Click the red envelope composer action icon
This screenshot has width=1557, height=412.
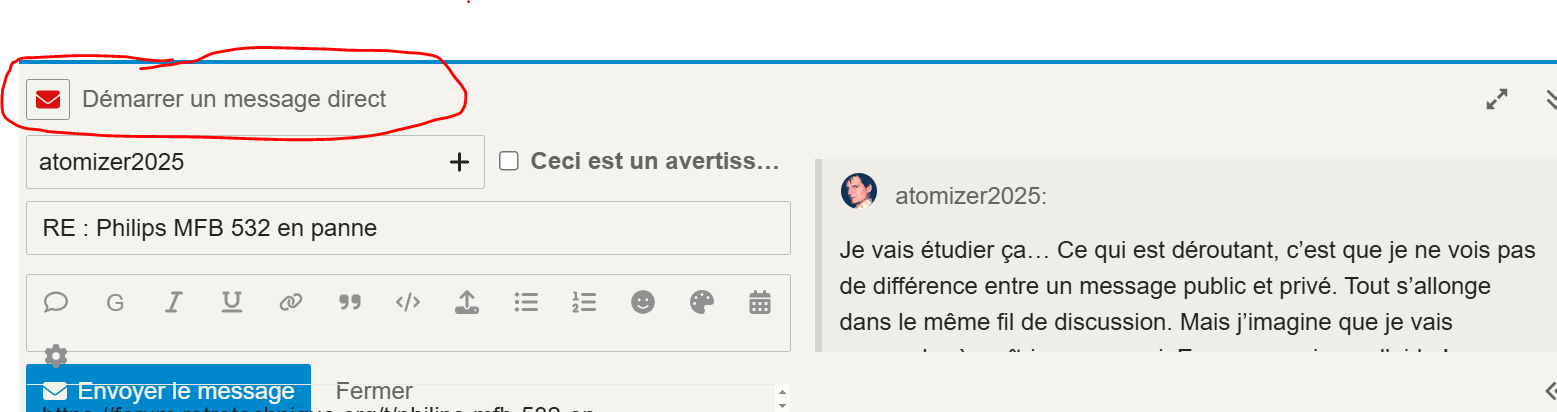pyautogui.click(x=48, y=99)
